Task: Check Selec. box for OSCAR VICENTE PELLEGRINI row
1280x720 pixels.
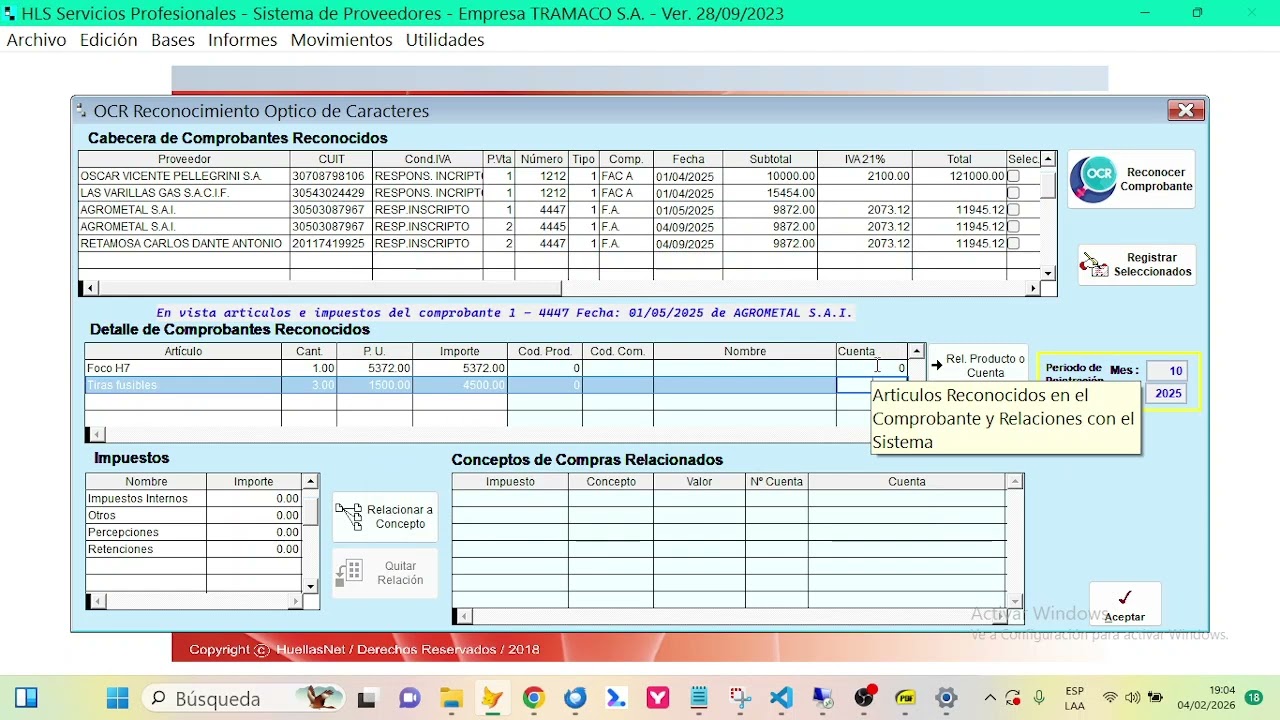Action: (1013, 176)
